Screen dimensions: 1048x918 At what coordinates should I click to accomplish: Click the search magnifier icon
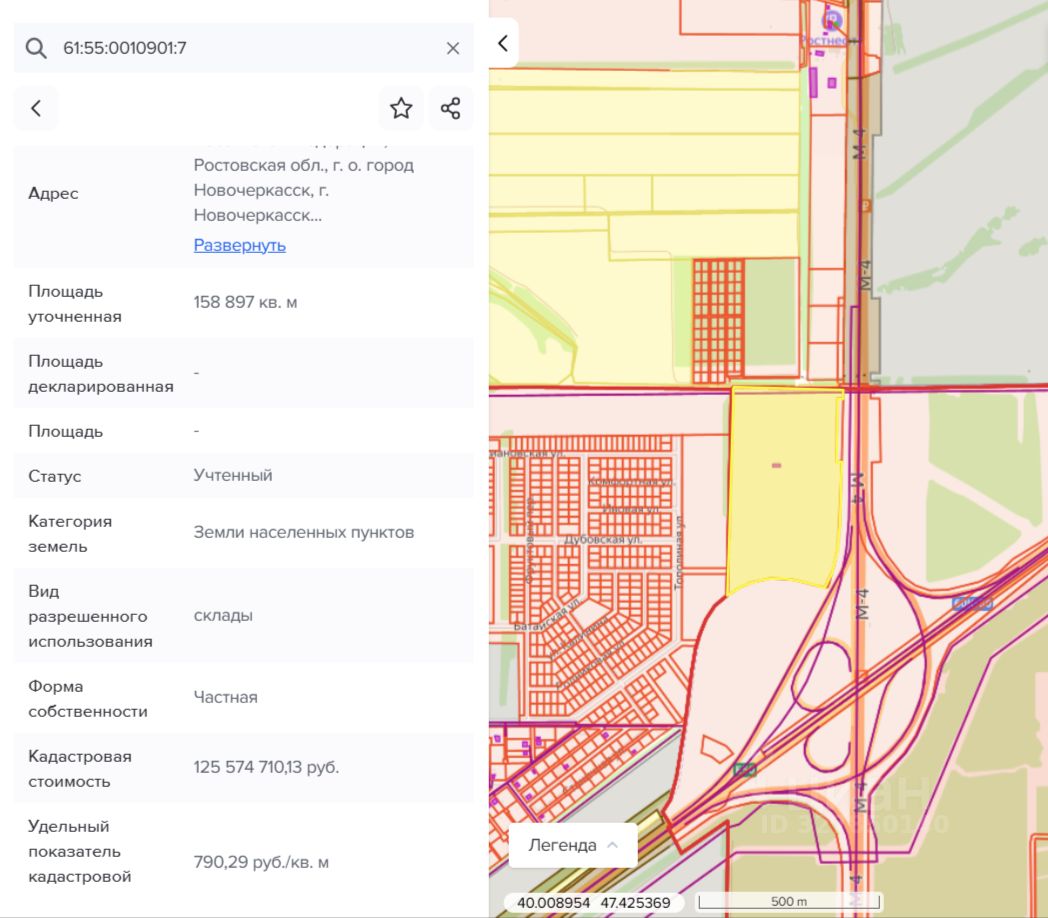pos(36,48)
